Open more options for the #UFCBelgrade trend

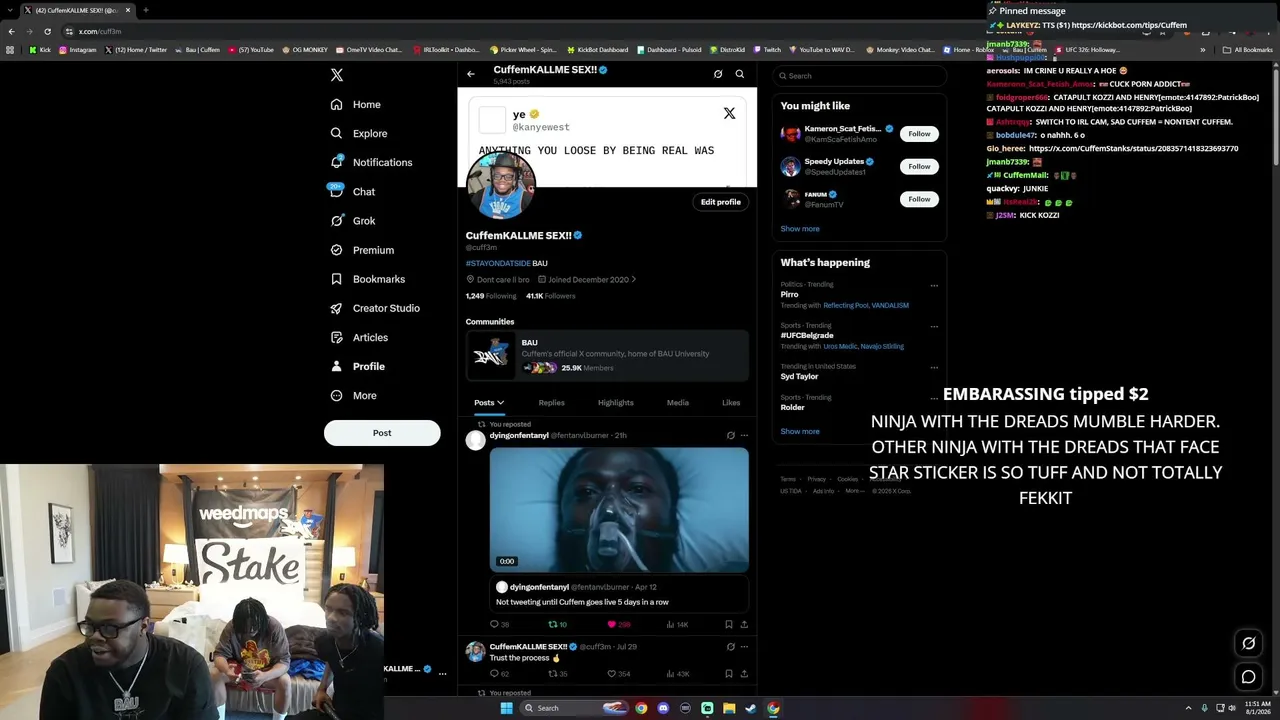pos(934,327)
